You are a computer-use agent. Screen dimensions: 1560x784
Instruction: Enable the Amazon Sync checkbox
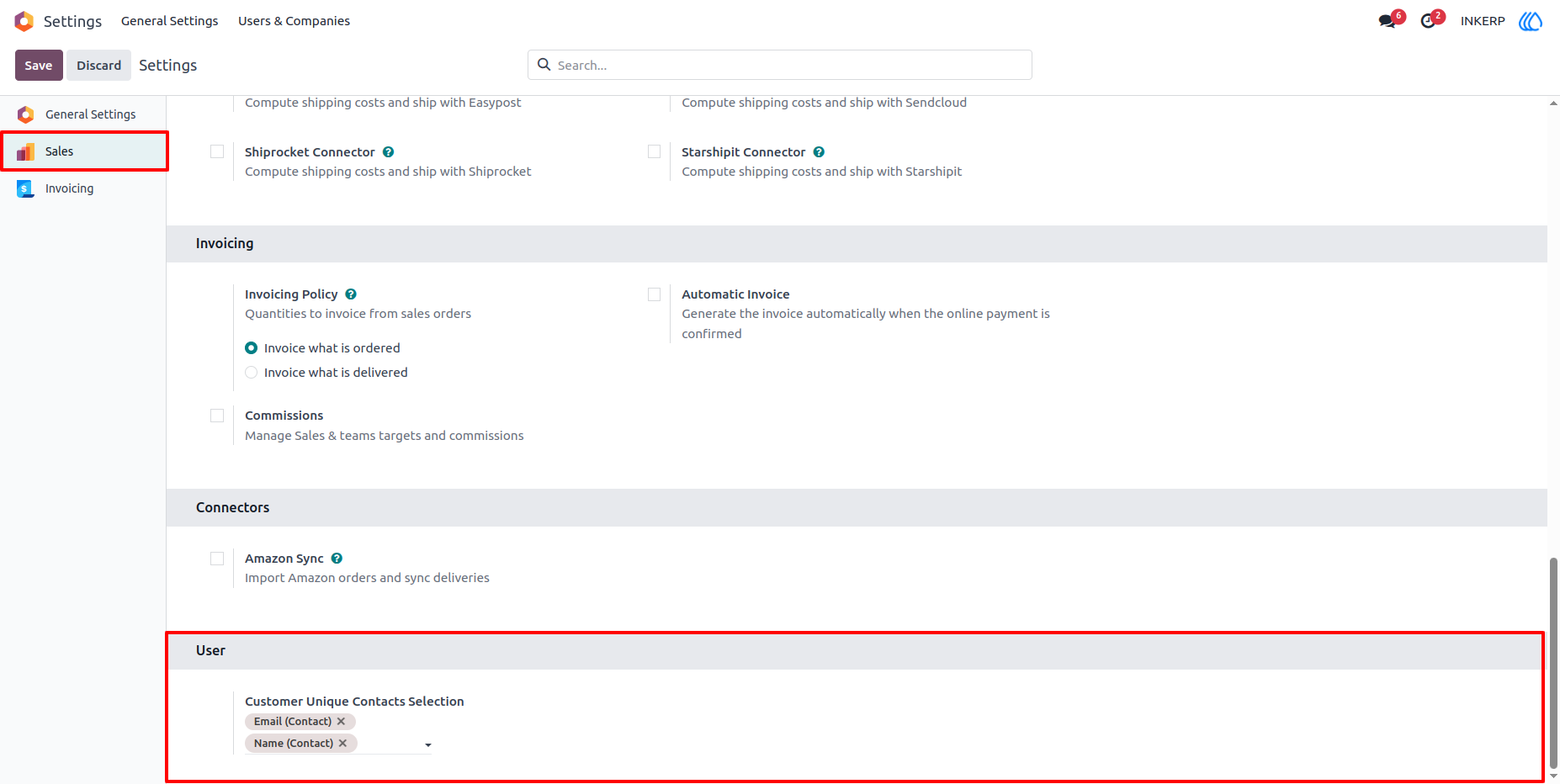pyautogui.click(x=217, y=559)
